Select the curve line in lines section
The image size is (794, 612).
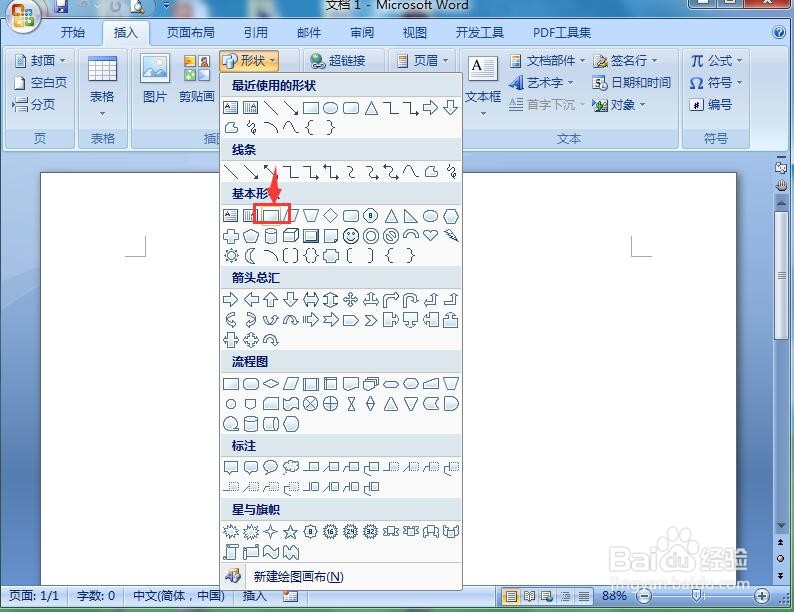tap(410, 172)
